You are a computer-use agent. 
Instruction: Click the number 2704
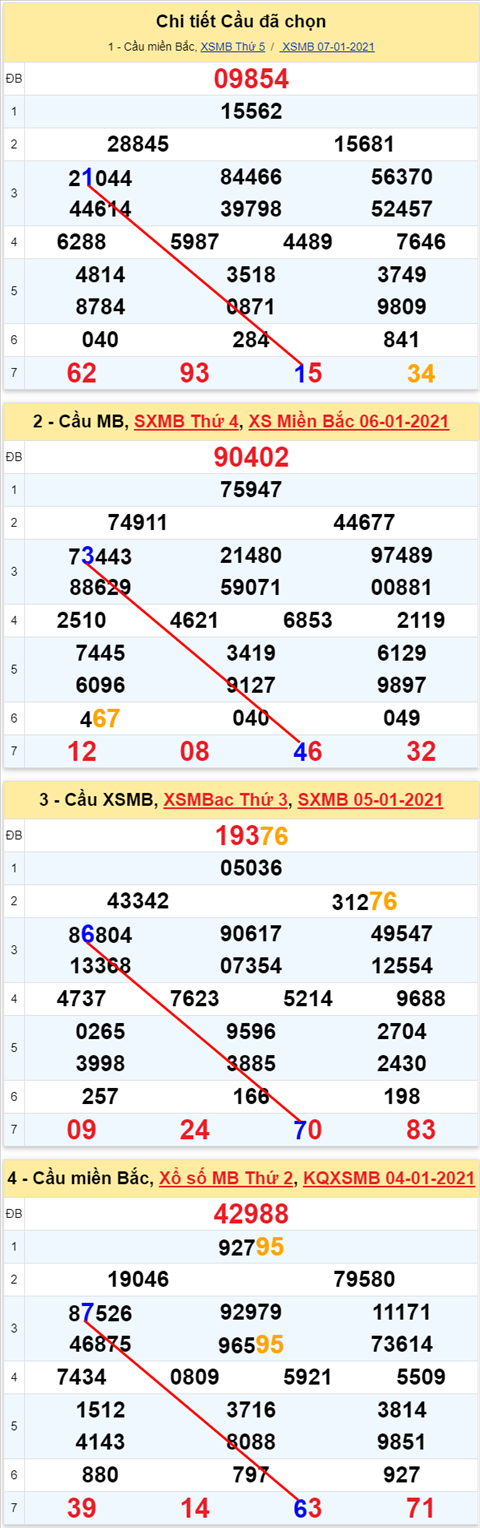[x=401, y=1031]
